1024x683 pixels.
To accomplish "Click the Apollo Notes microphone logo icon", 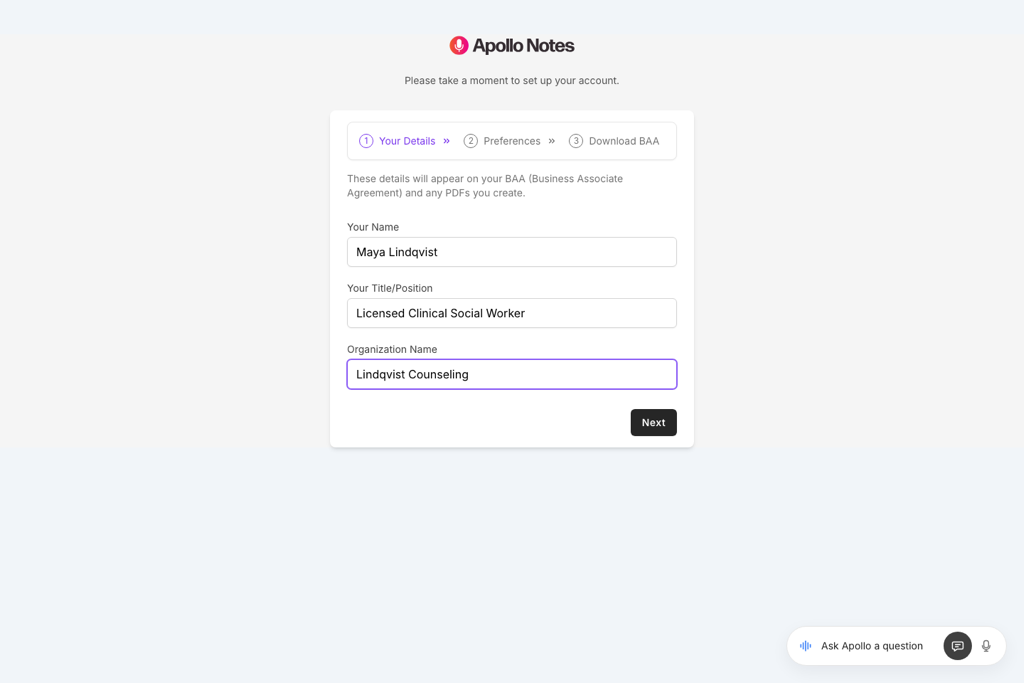I will (459, 46).
